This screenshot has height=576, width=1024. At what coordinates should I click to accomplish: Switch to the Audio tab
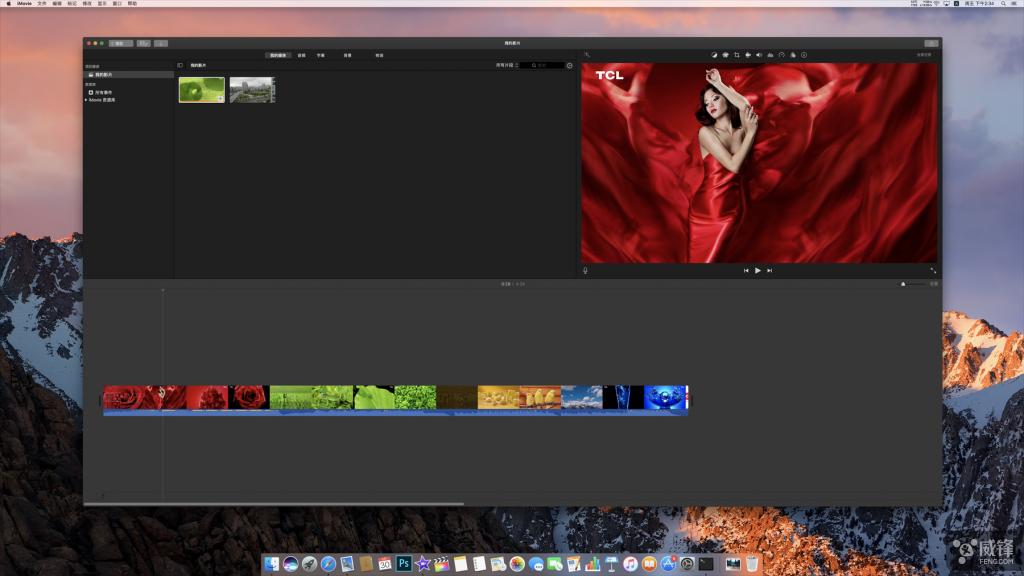(x=301, y=55)
